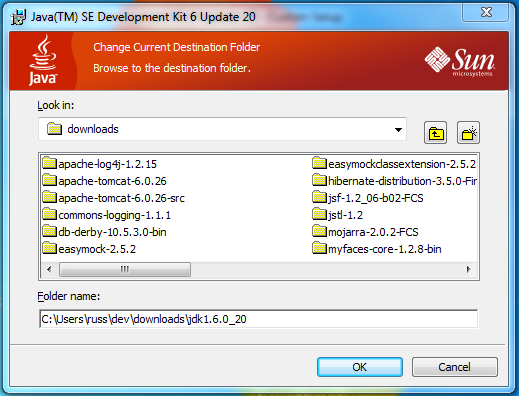Select the commons-logging-1.1.1 folder

(107, 215)
